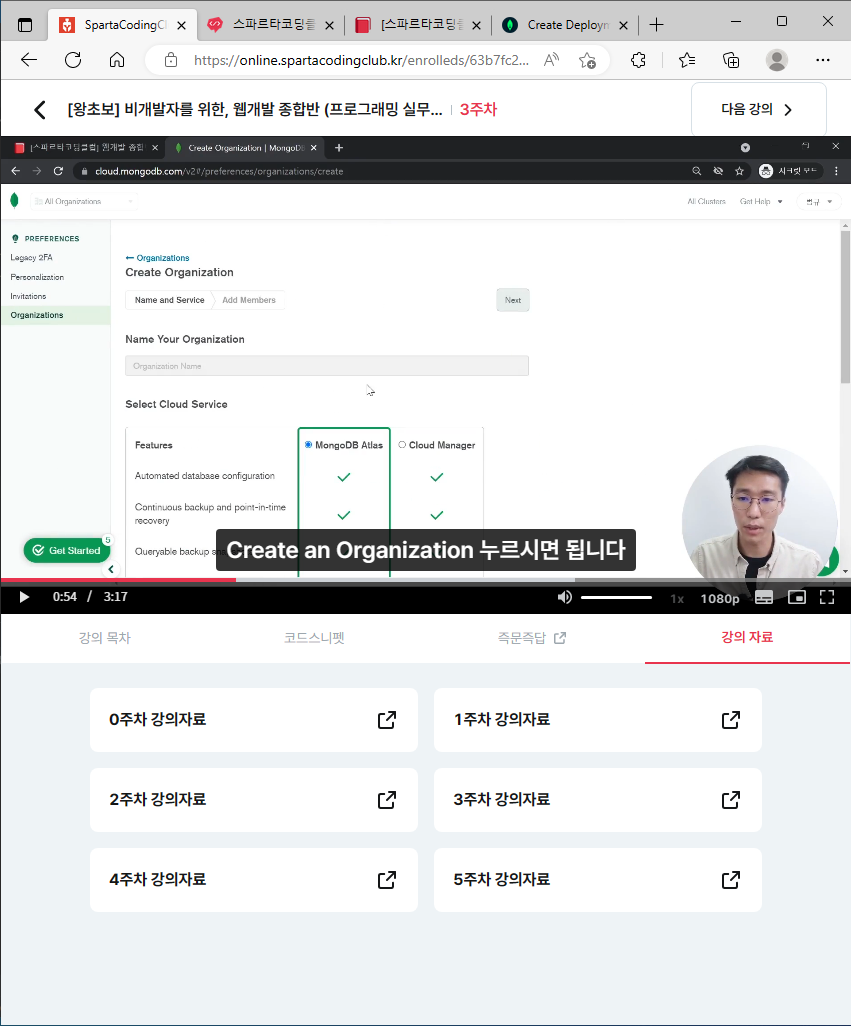Click the address bar URL

[361, 60]
